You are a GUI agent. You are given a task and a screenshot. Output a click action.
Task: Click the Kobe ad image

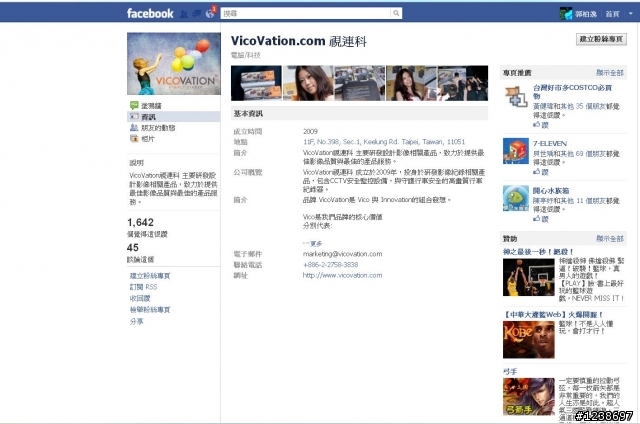coord(529,340)
